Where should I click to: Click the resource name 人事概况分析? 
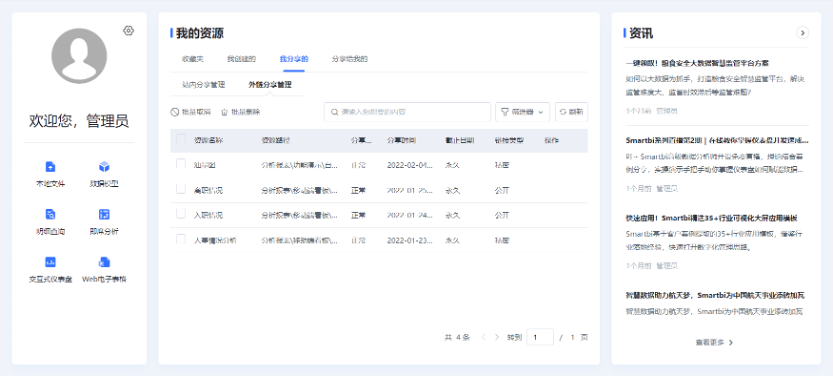click(x=215, y=240)
